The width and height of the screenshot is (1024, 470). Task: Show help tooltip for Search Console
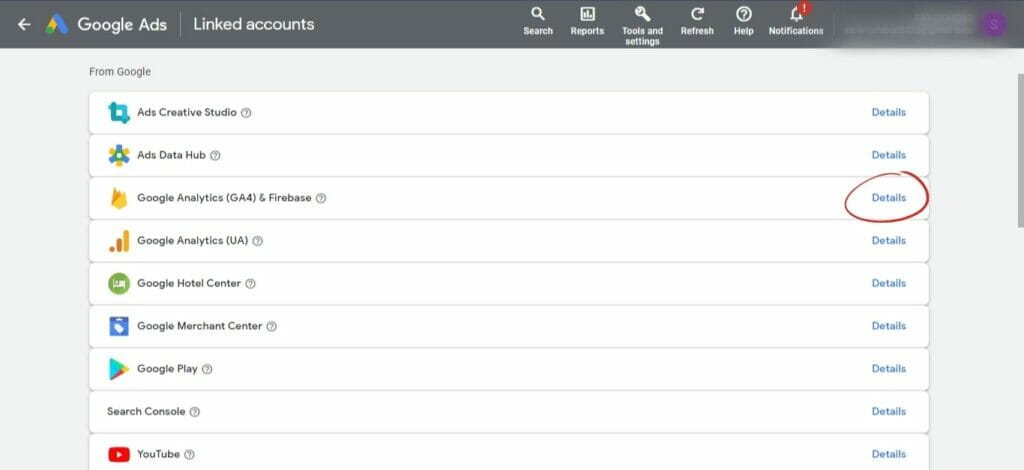coord(195,412)
